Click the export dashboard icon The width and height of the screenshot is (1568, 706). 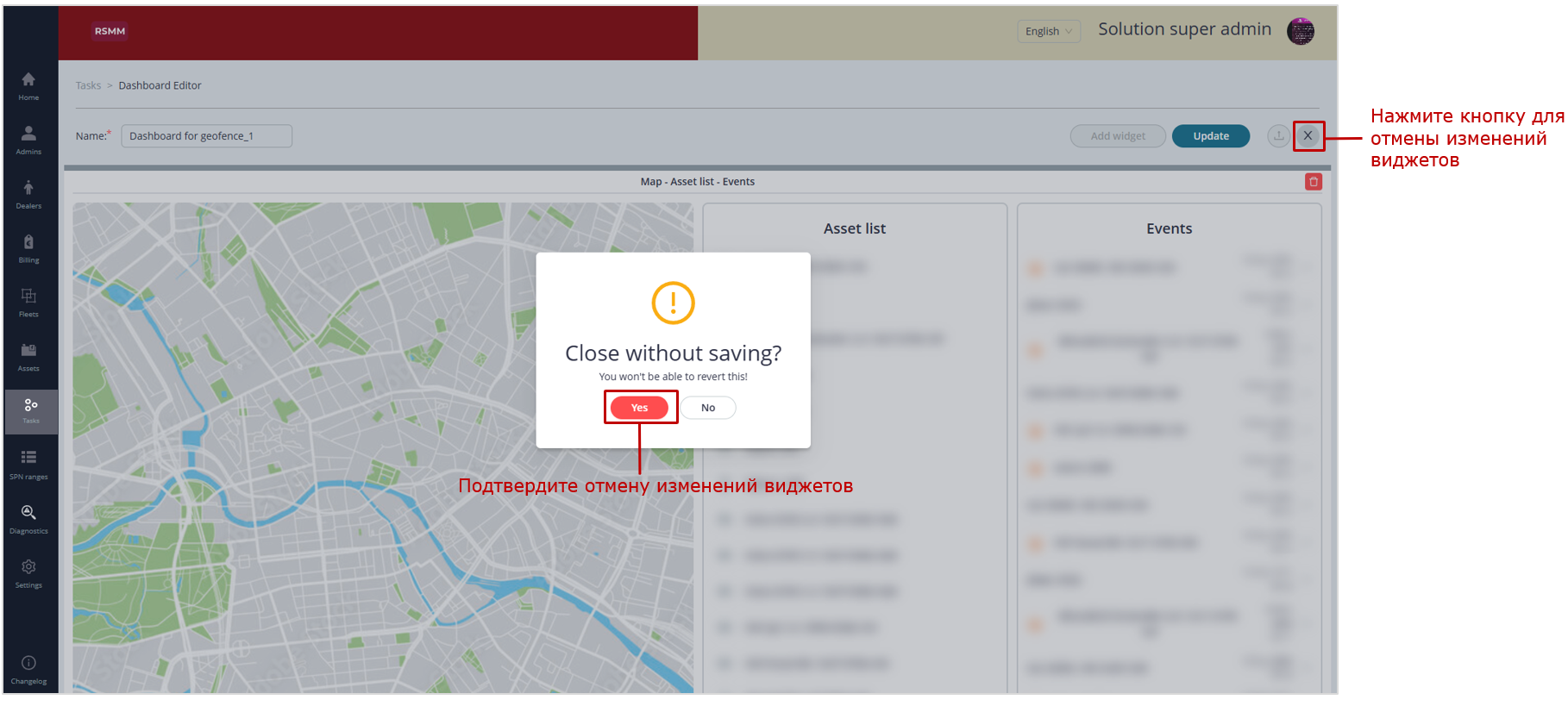point(1278,136)
